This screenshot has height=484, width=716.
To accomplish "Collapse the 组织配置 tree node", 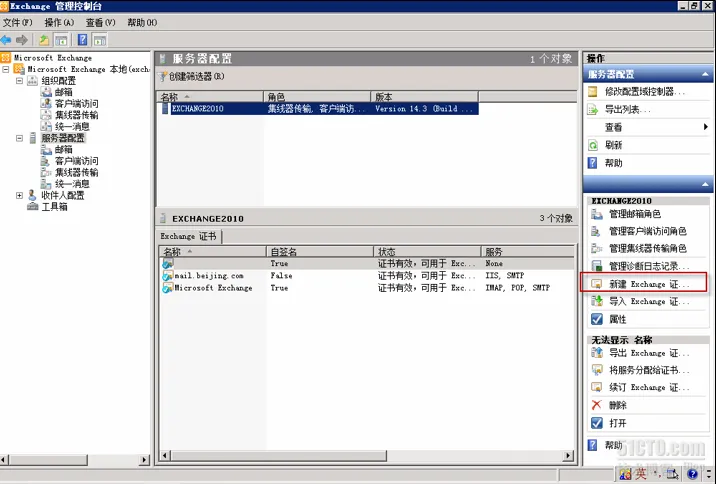I will click(x=20, y=81).
